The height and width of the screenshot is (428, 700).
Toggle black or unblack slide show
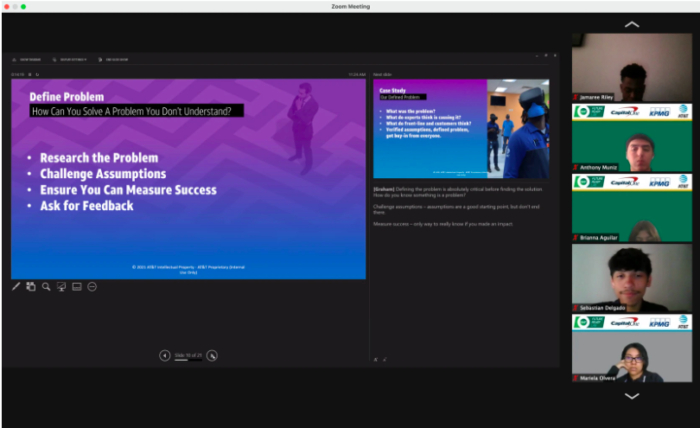point(61,287)
